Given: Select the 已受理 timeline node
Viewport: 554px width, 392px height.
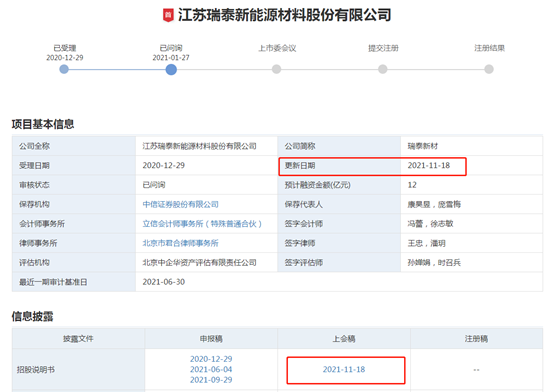Looking at the screenshot, I should tap(64, 69).
